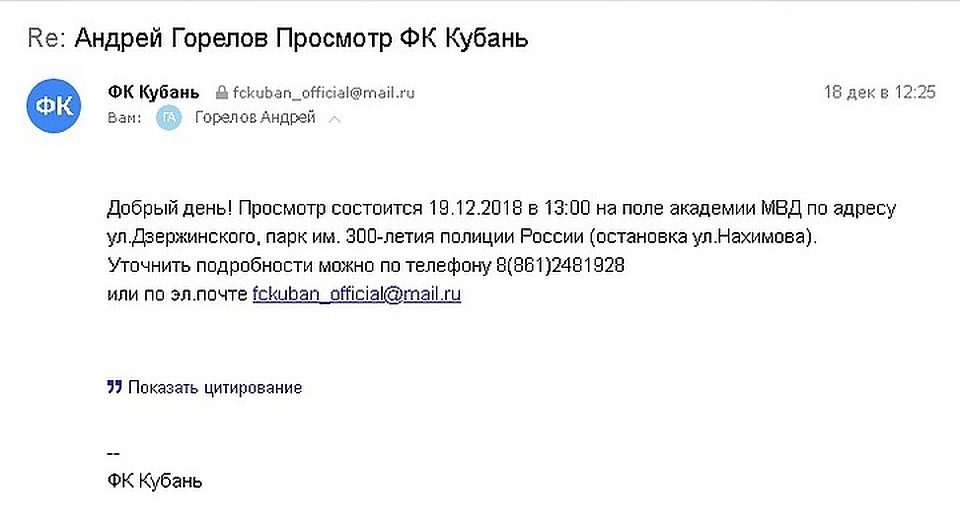The height and width of the screenshot is (520, 960).
Task: Open sender name ФК Кубань in header
Action: click(154, 92)
